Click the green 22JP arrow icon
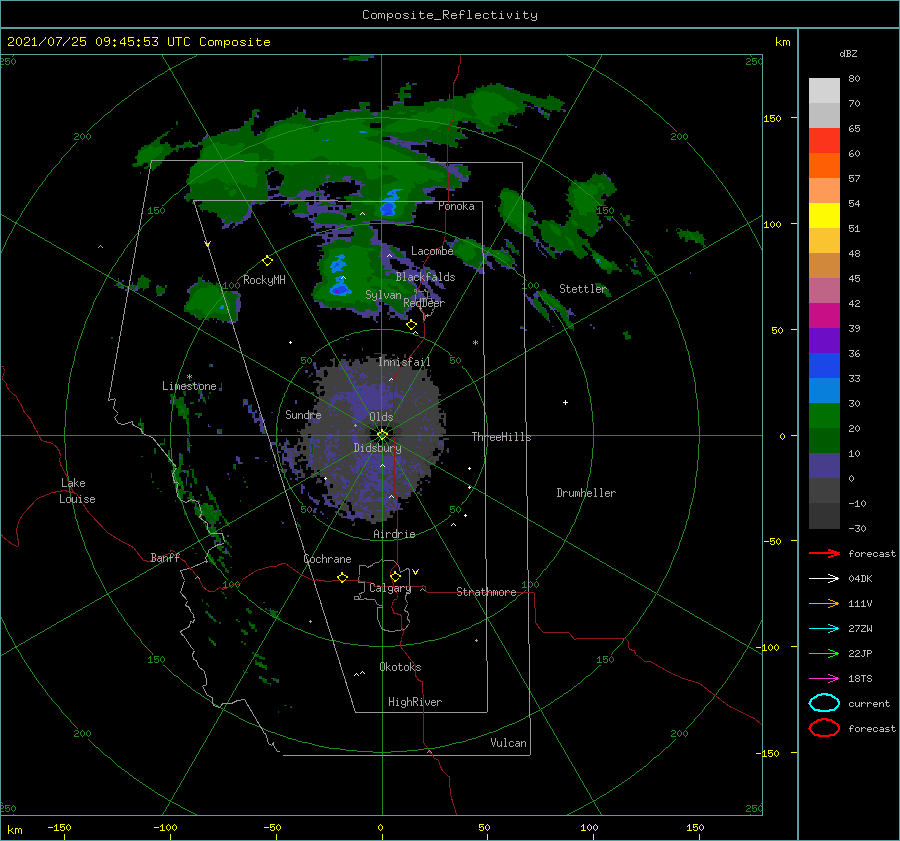Viewport: 900px width, 841px height. tap(824, 653)
